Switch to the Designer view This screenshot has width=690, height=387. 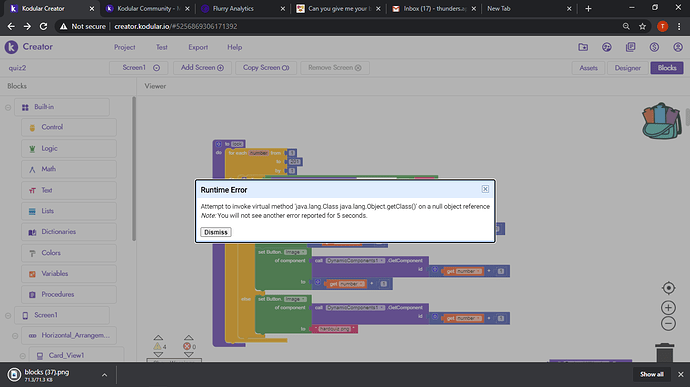pos(628,68)
